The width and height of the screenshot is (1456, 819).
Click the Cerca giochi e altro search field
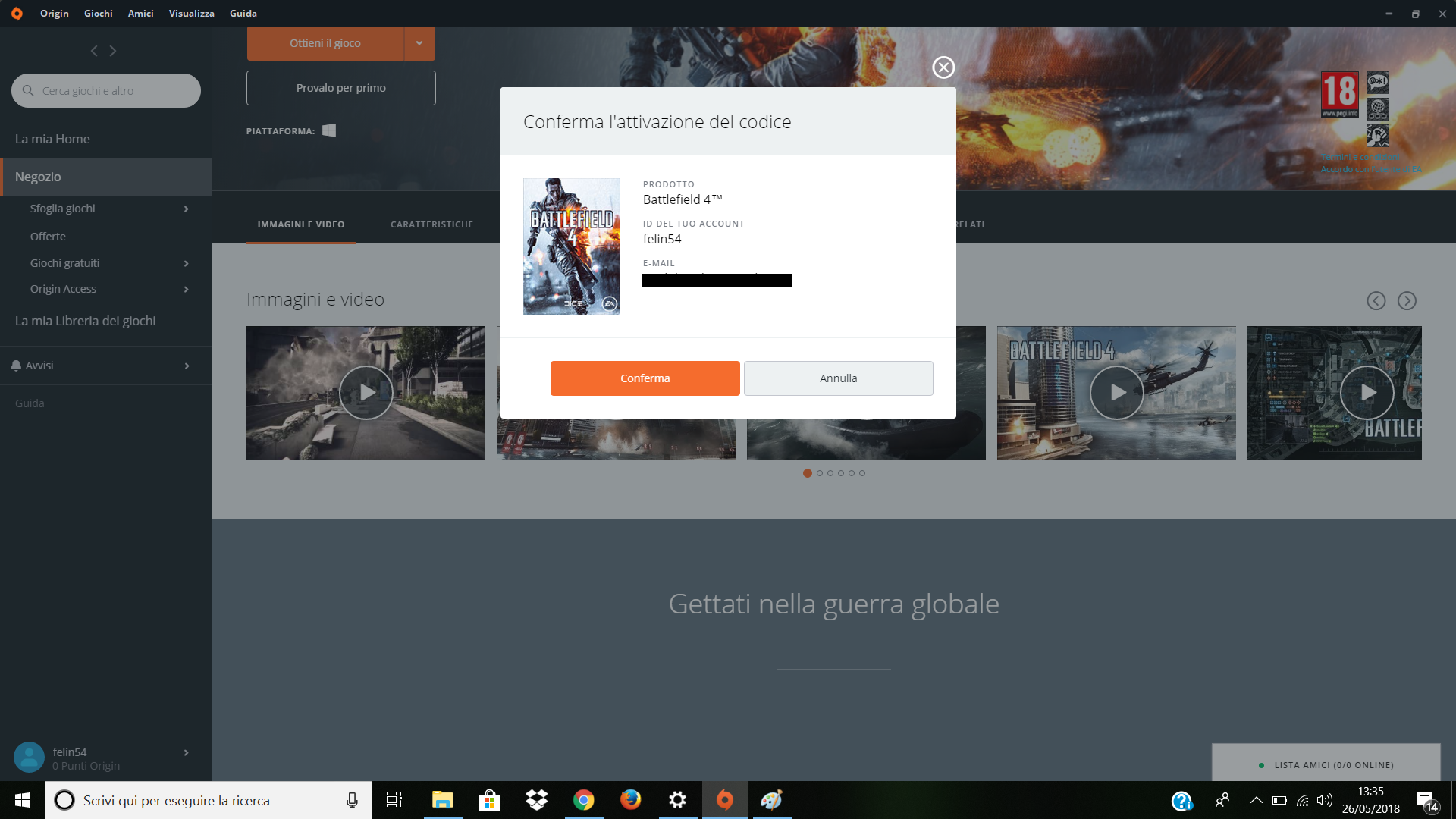[106, 90]
